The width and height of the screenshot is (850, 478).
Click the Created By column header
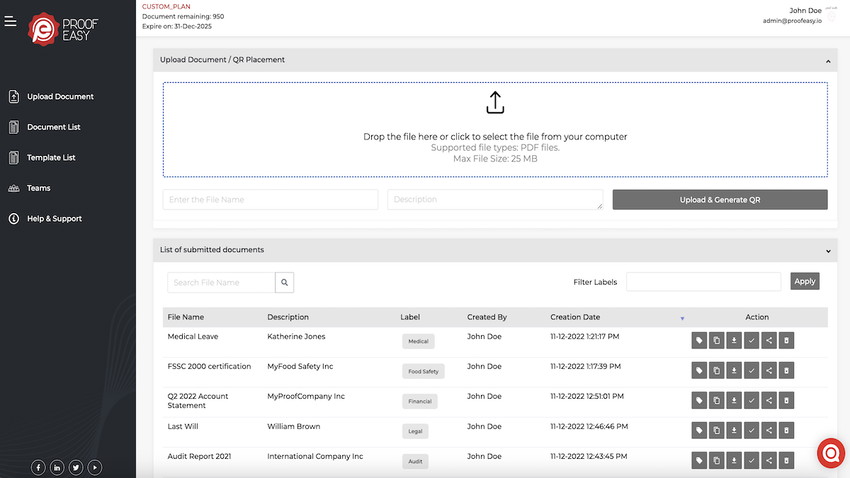pos(487,317)
